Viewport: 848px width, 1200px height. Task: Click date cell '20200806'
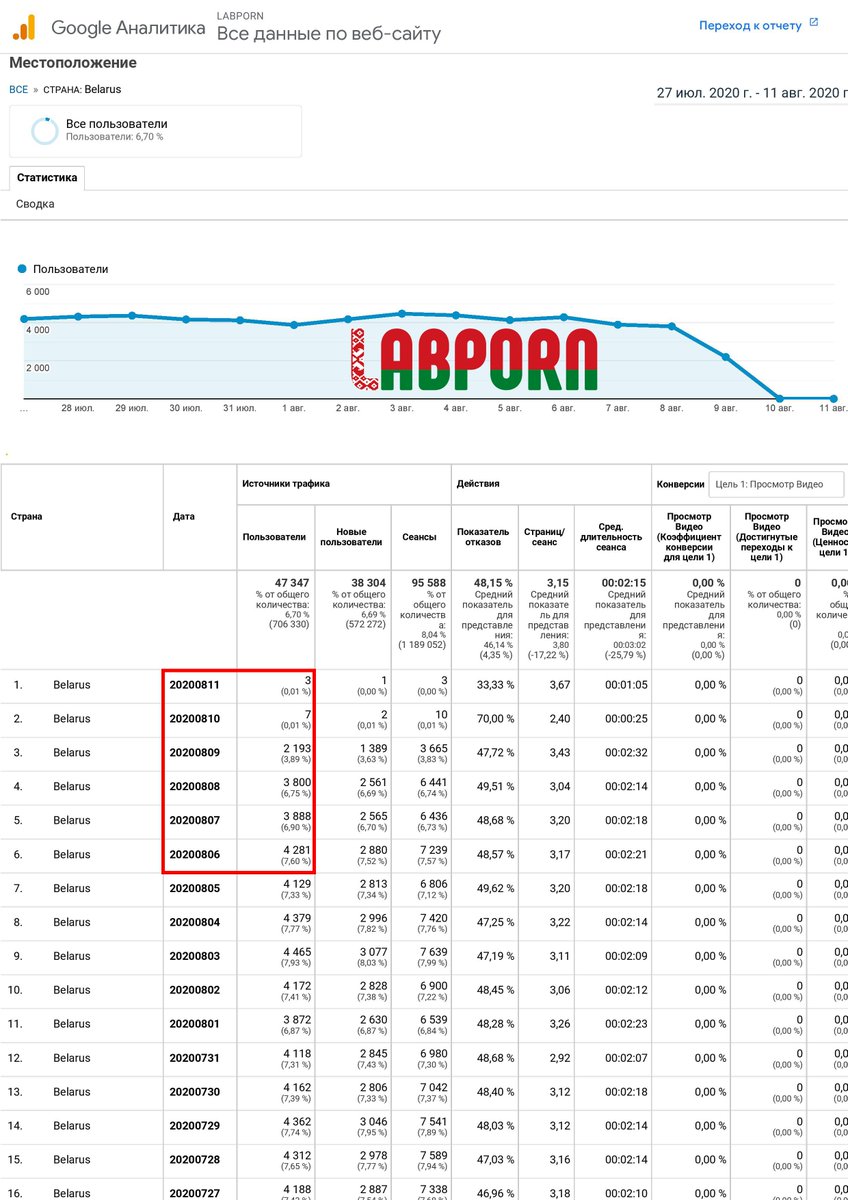click(194, 855)
